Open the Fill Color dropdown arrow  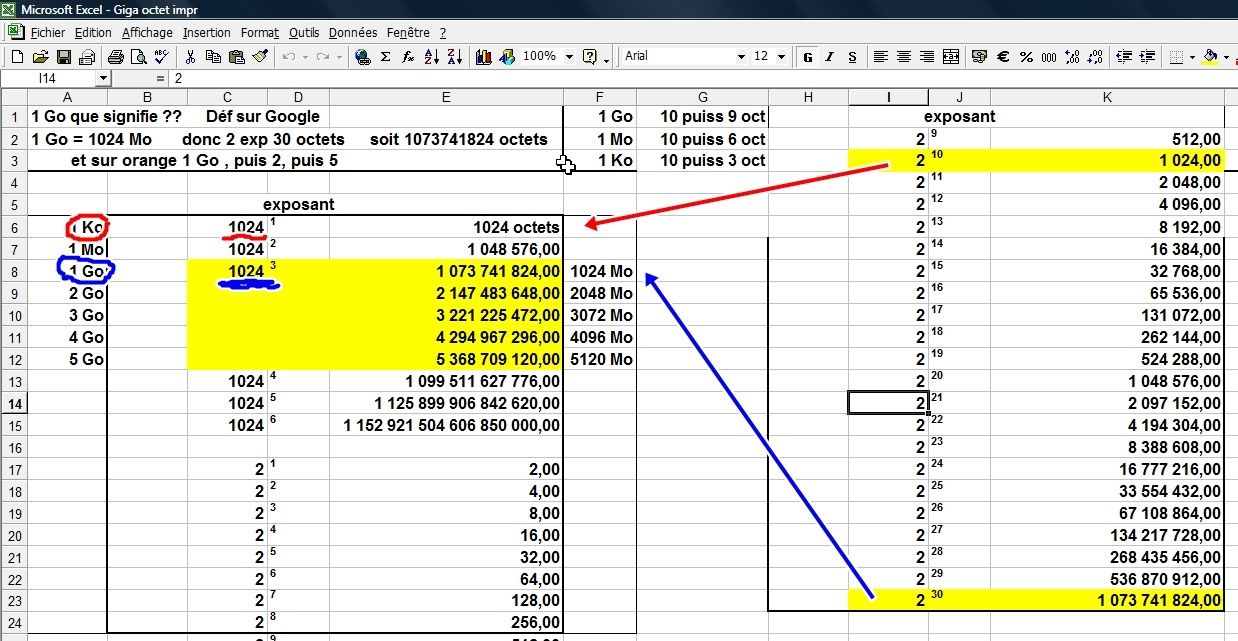tap(1227, 57)
